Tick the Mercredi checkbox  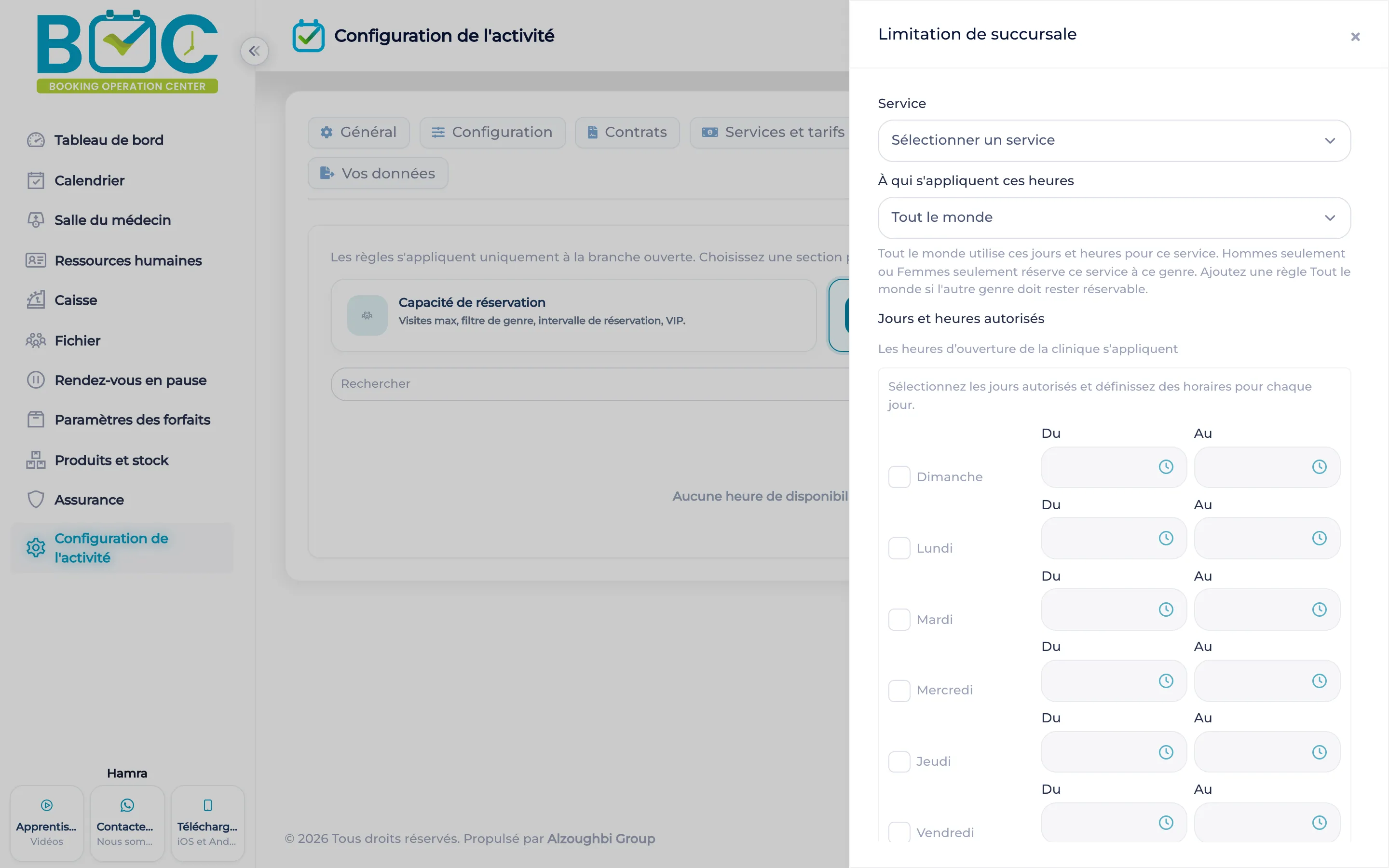(x=899, y=691)
